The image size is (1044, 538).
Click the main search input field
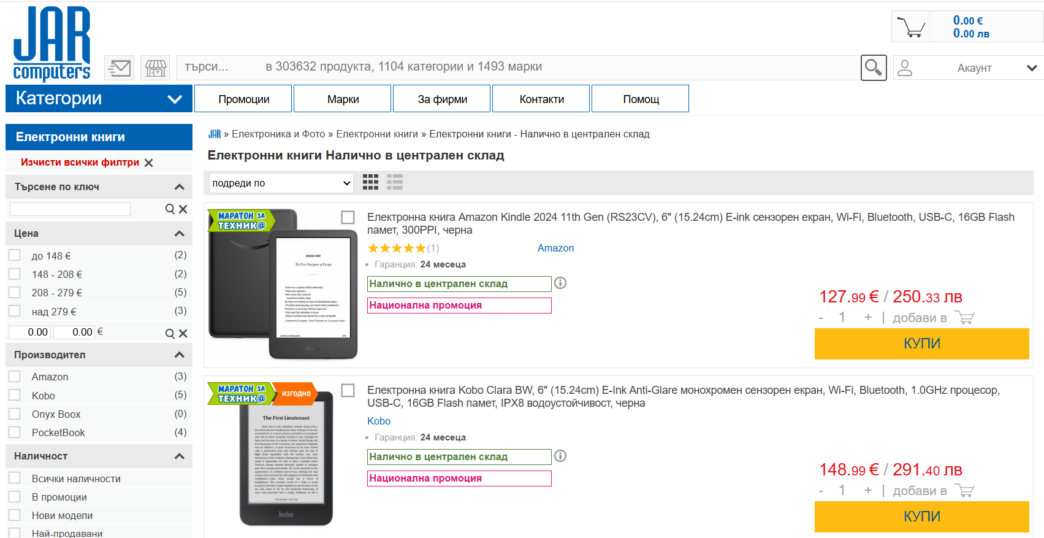(516, 67)
